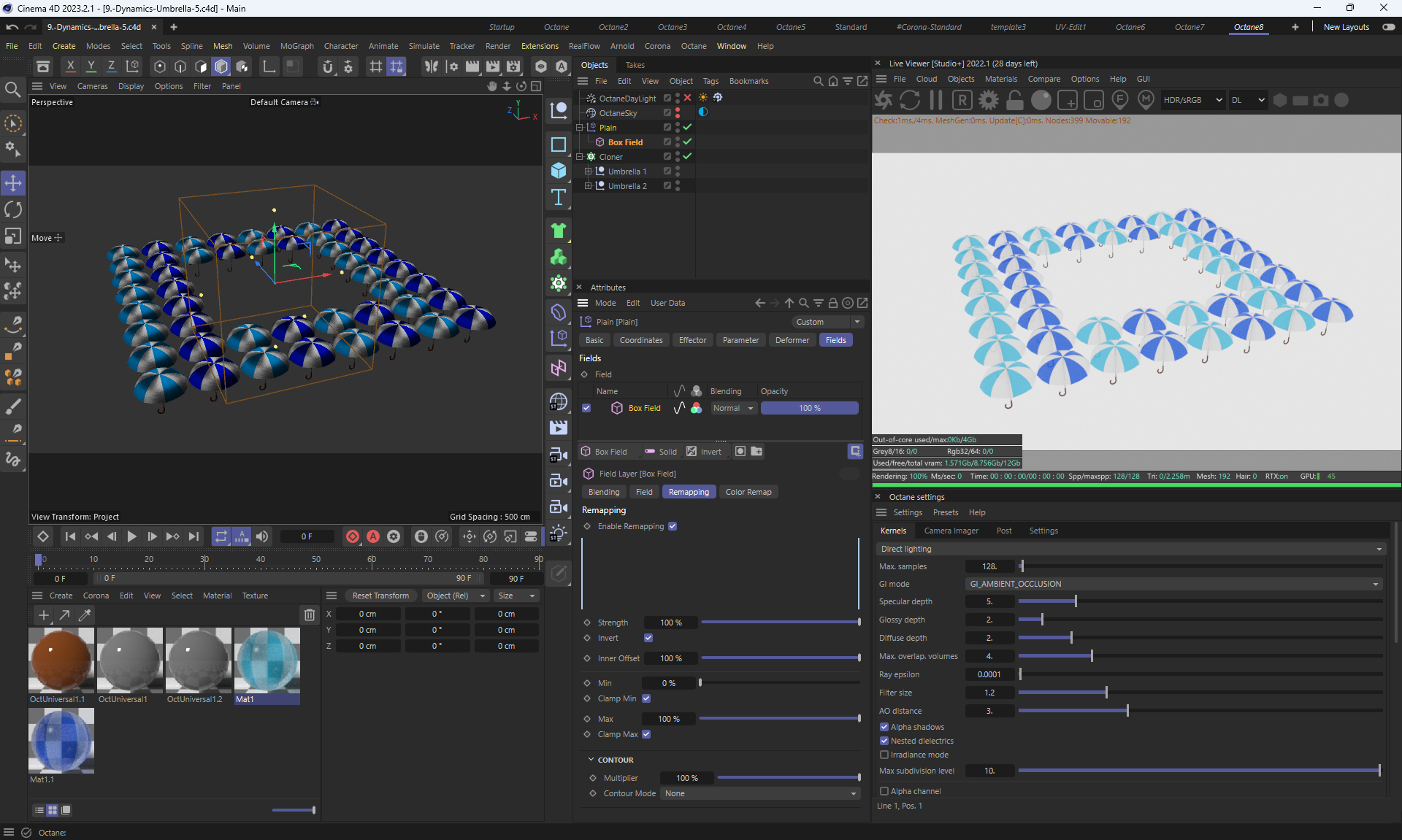
Task: Click the Live Viewer lock resolution icon
Action: 1015,100
